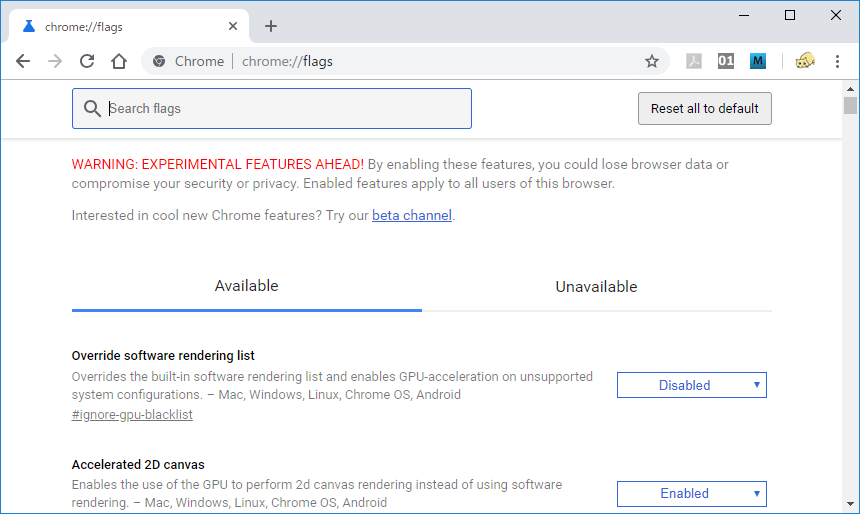Click the browser back arrow
This screenshot has height=514, width=860.
coord(23,61)
